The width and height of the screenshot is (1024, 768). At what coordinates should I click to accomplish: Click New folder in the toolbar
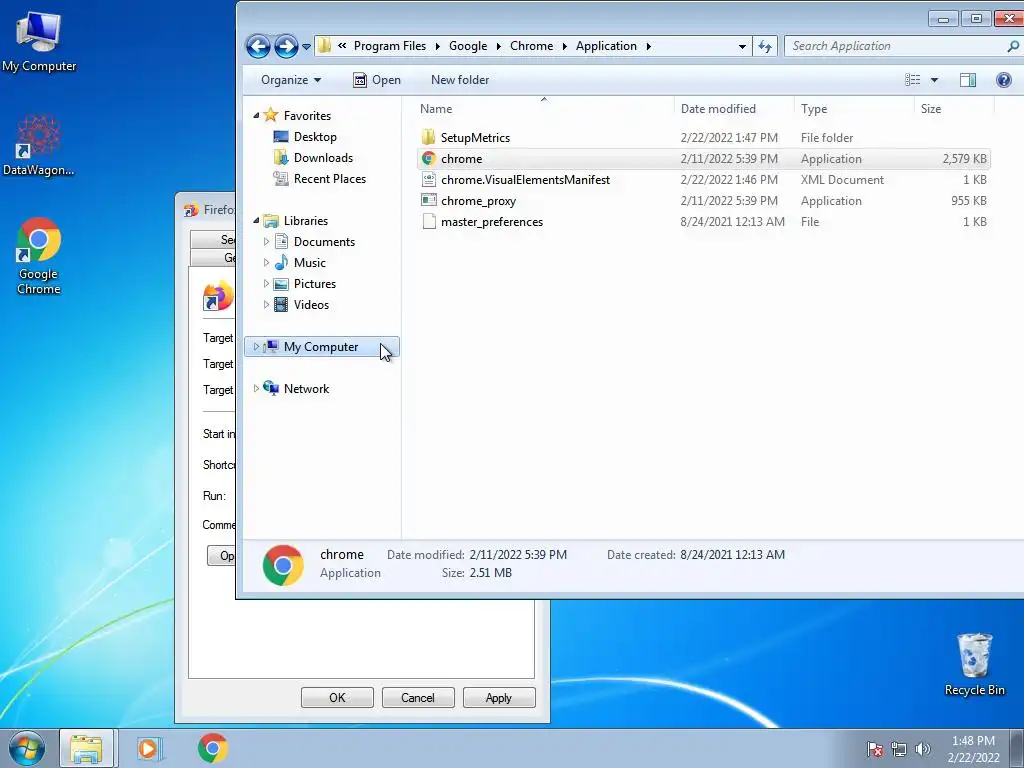460,80
